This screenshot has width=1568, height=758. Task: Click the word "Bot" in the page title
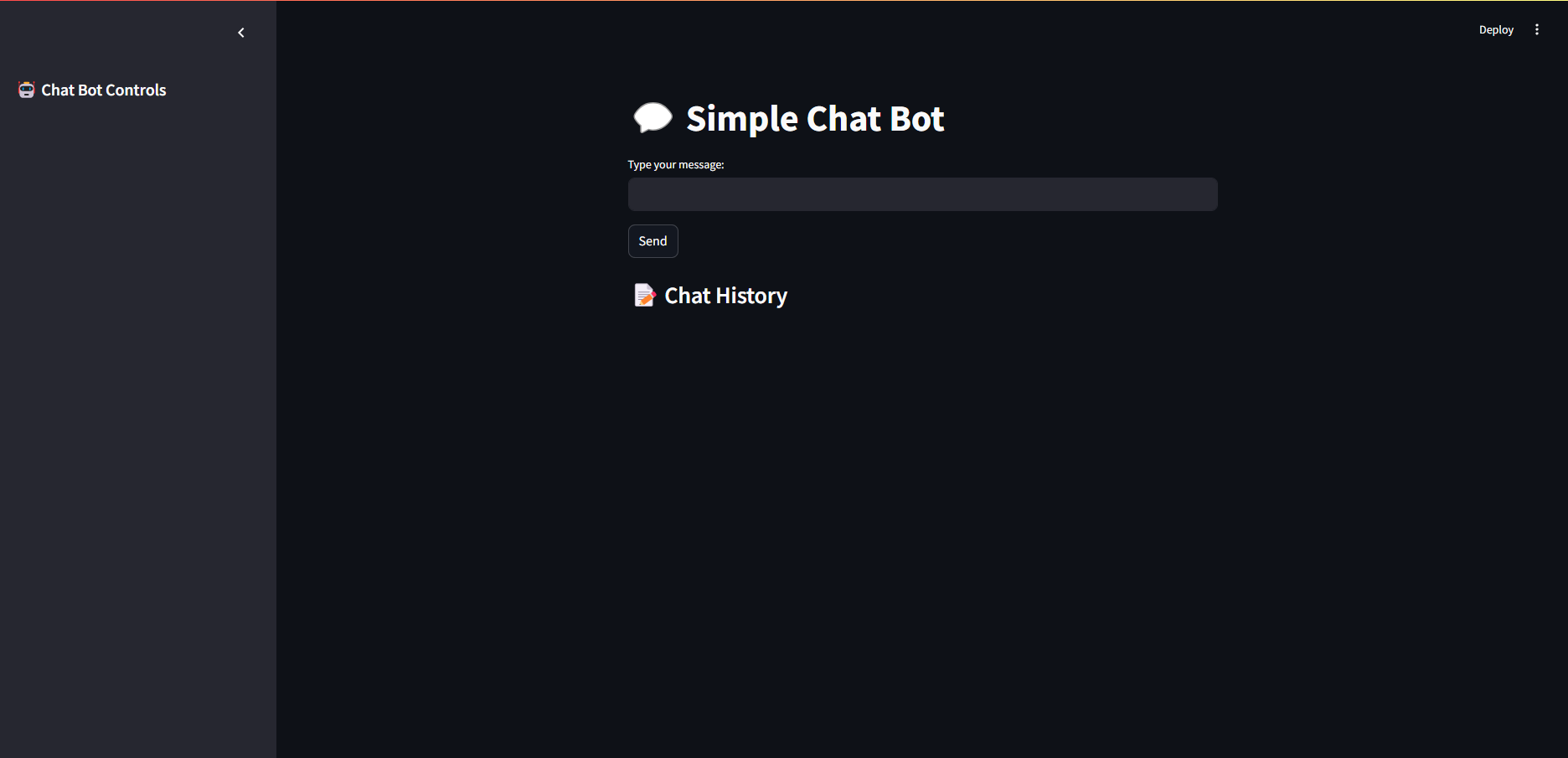(916, 119)
